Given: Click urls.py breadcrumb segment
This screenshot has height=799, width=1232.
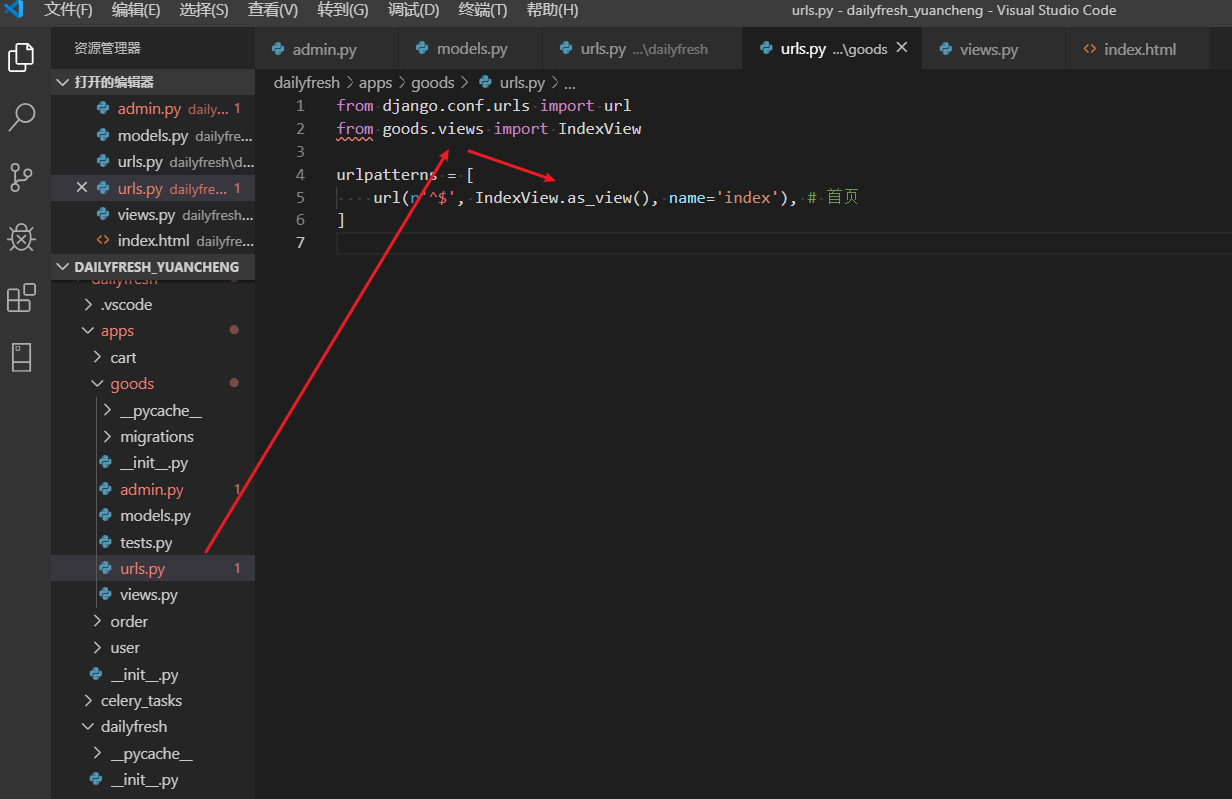Looking at the screenshot, I should (522, 83).
